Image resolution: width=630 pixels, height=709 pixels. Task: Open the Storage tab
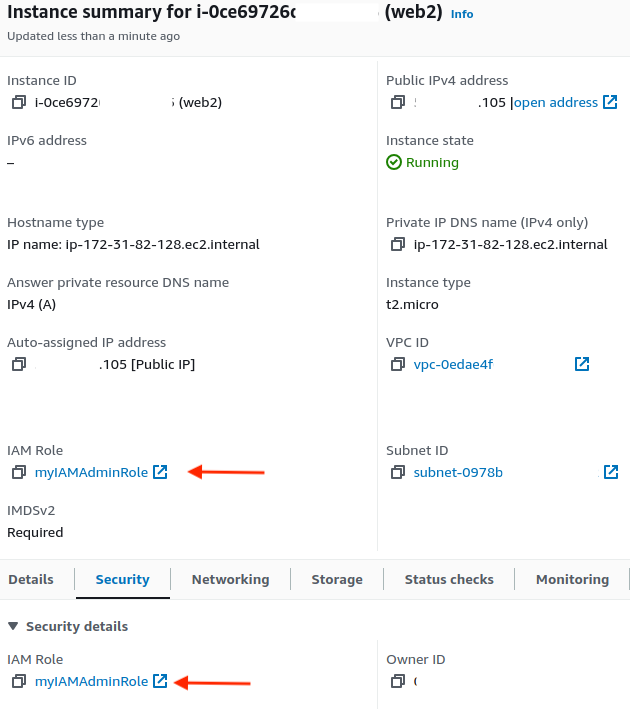pos(337,579)
